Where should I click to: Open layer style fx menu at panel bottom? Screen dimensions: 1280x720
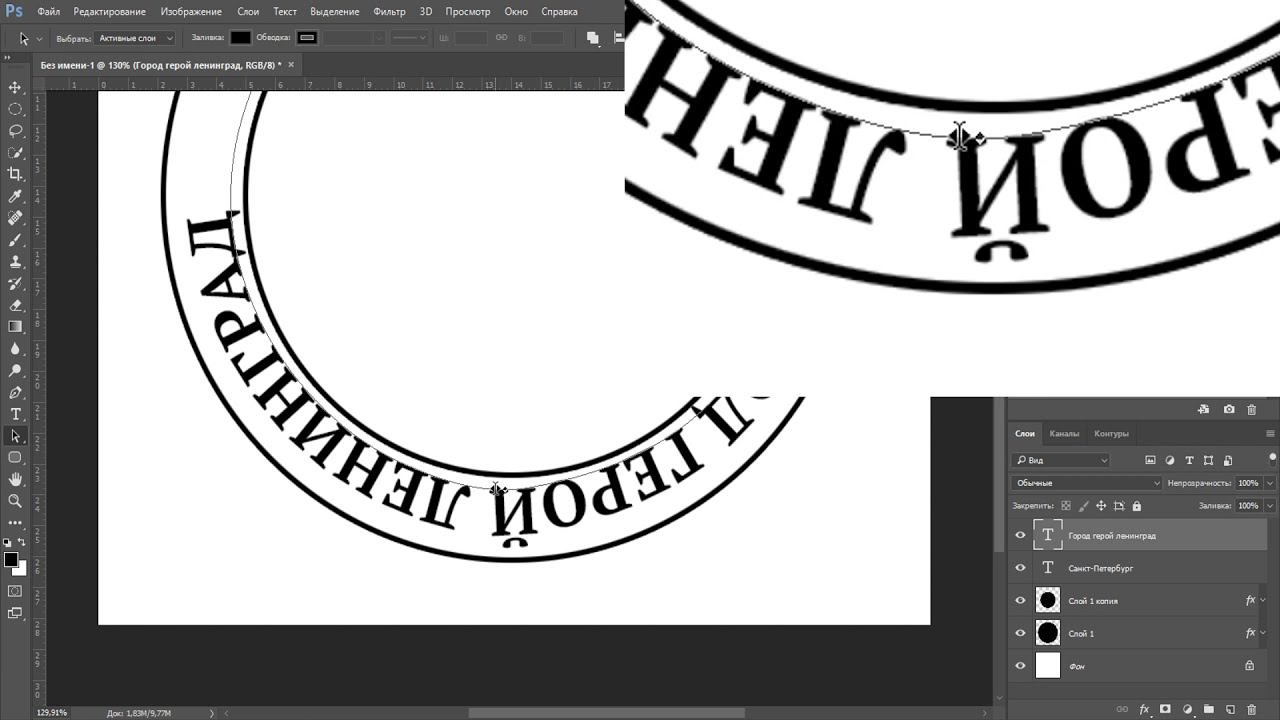(x=1144, y=709)
